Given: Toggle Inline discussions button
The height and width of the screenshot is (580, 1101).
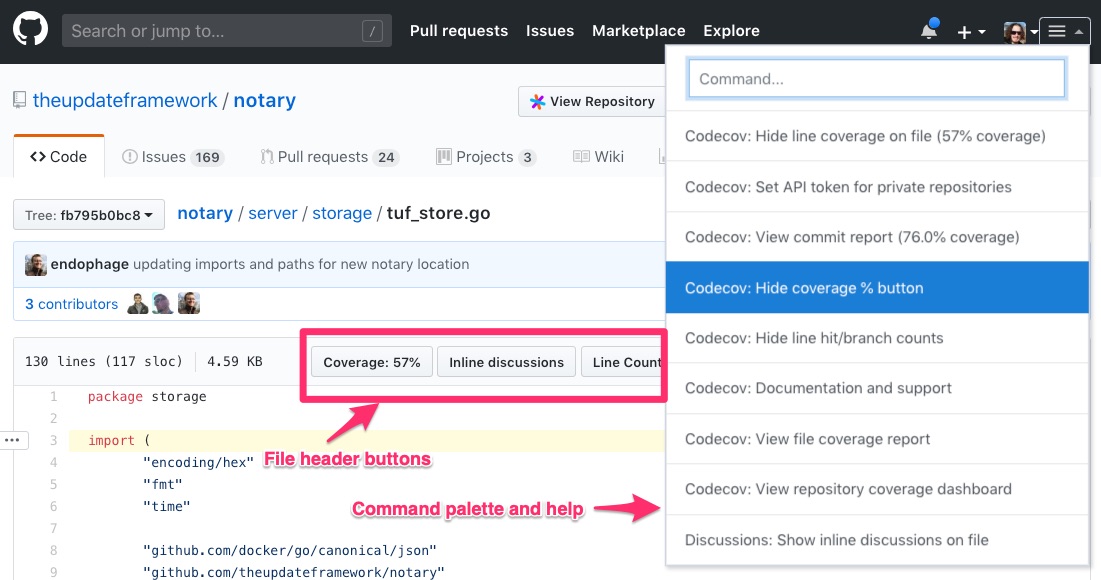Looking at the screenshot, I should (506, 362).
